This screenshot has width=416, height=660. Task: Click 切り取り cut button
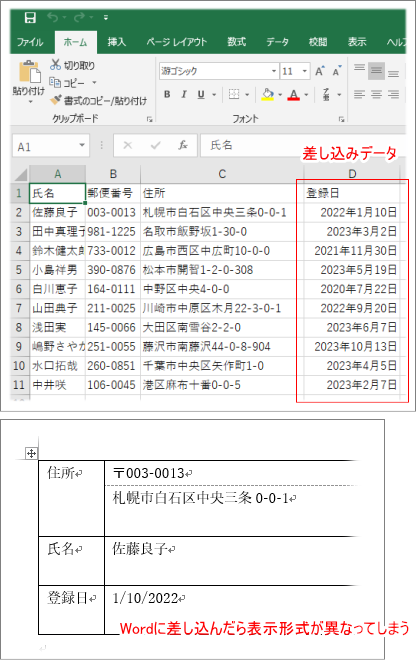click(72, 65)
